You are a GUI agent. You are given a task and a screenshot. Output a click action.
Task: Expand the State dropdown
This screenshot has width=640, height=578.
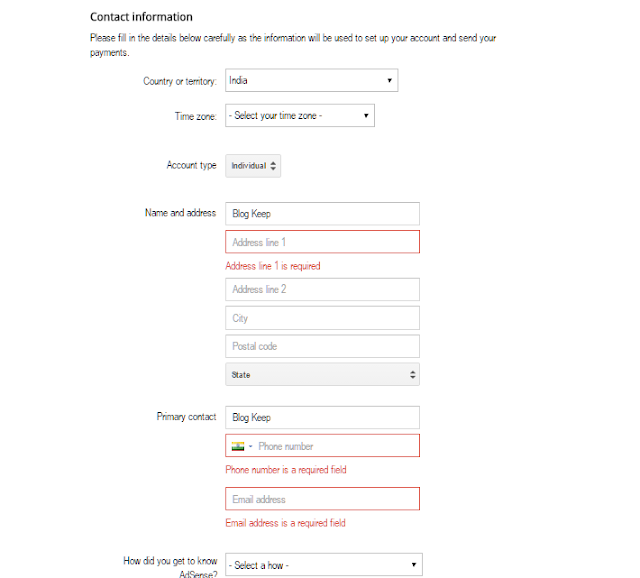click(x=322, y=375)
